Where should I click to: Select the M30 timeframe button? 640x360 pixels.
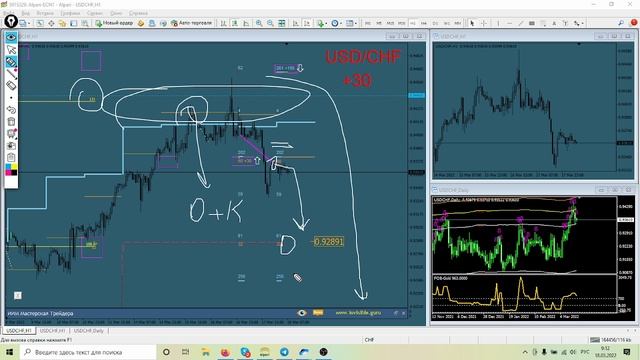click(402, 24)
